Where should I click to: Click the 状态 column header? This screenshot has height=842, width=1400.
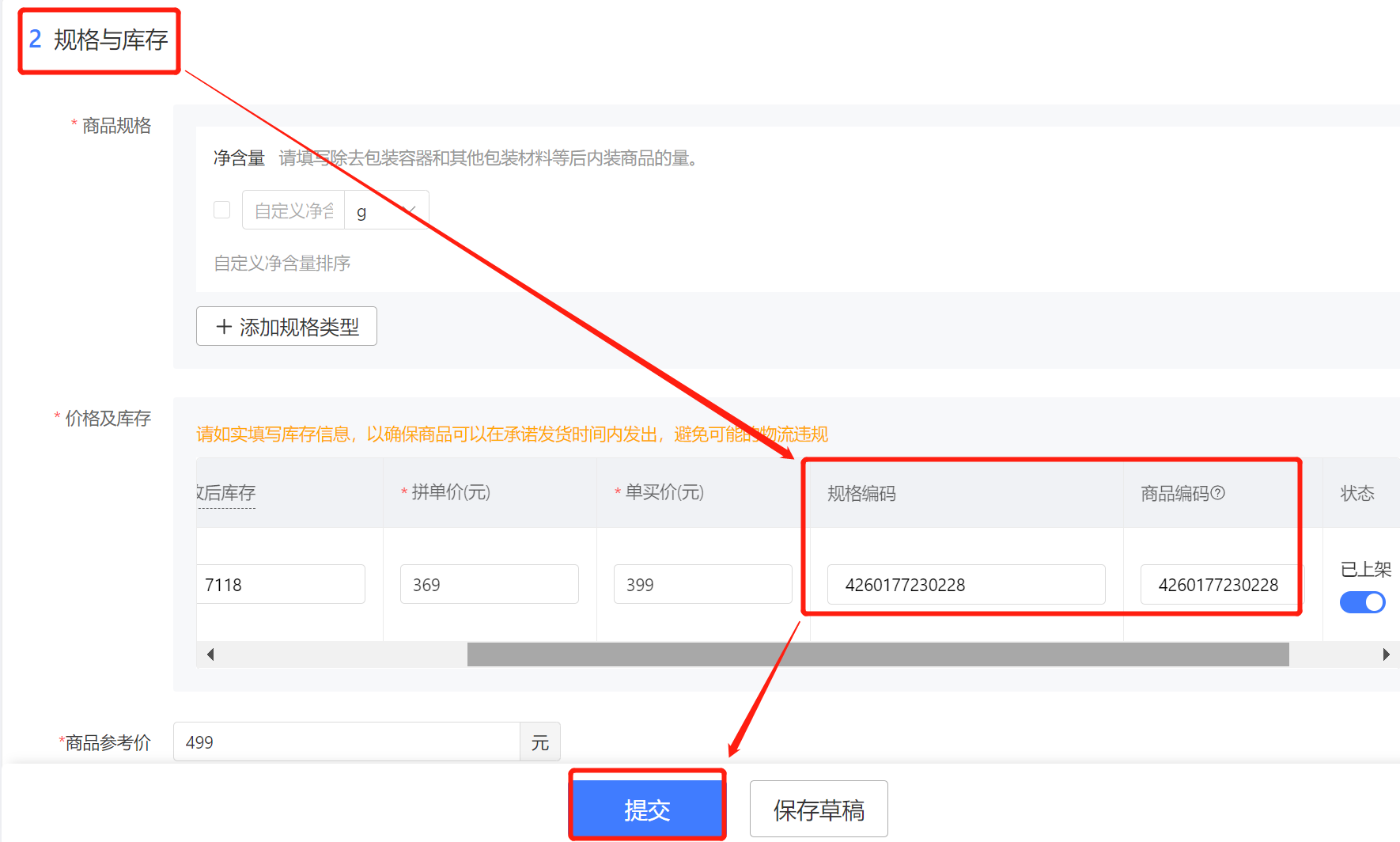pos(1357,493)
